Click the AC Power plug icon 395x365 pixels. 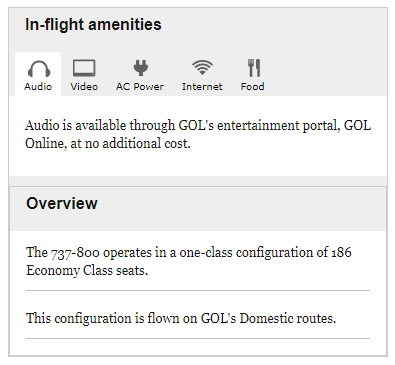coord(140,67)
